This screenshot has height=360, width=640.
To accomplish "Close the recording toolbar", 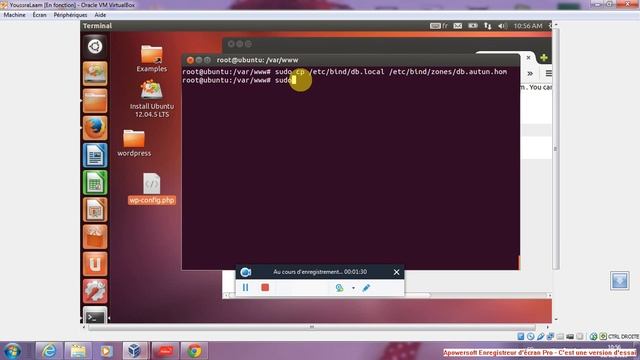I will click(396, 272).
